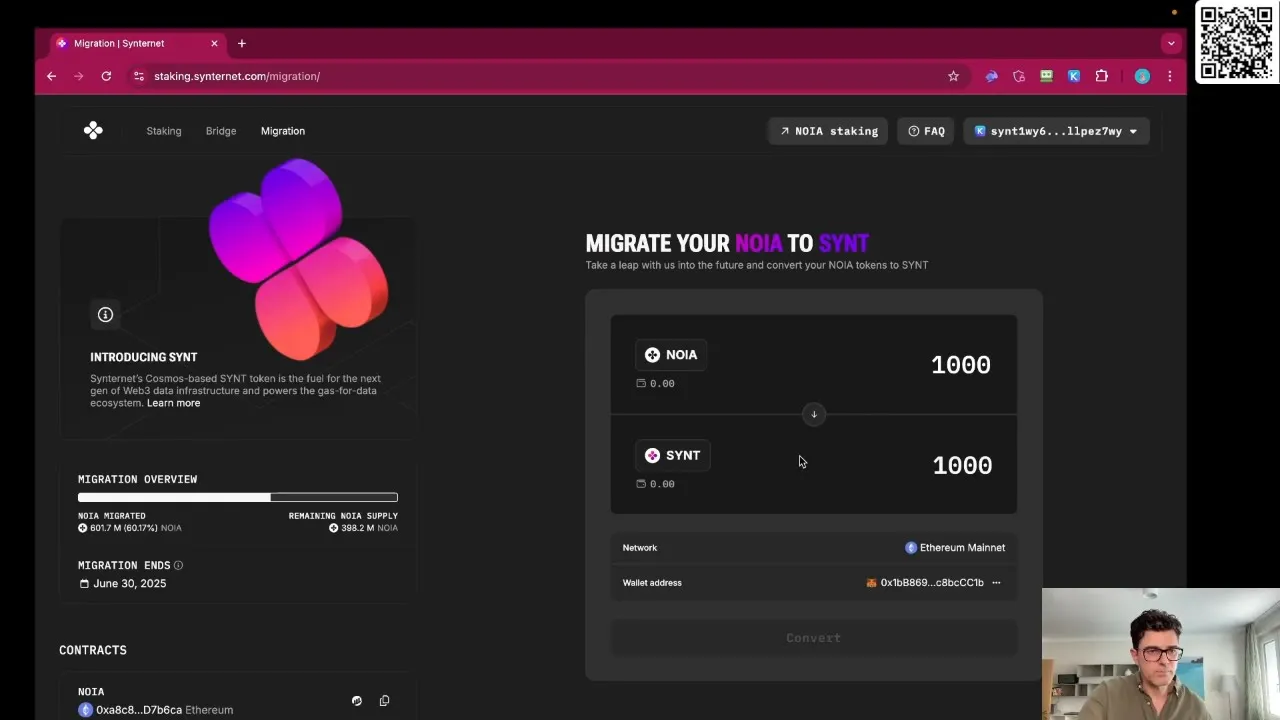Go forward in the browser
This screenshot has height=720, width=1280.
pos(79,76)
